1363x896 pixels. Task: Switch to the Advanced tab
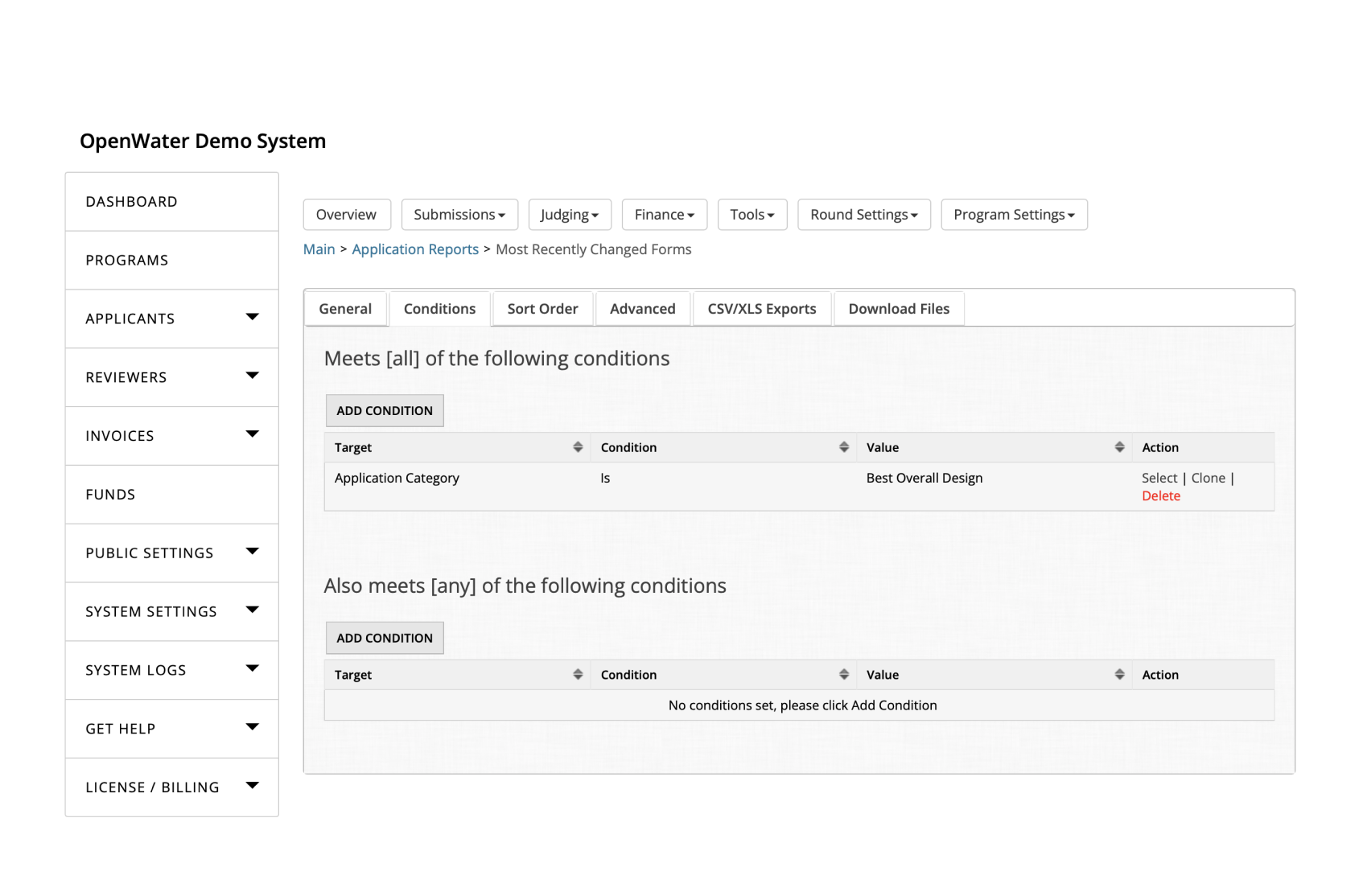point(641,308)
